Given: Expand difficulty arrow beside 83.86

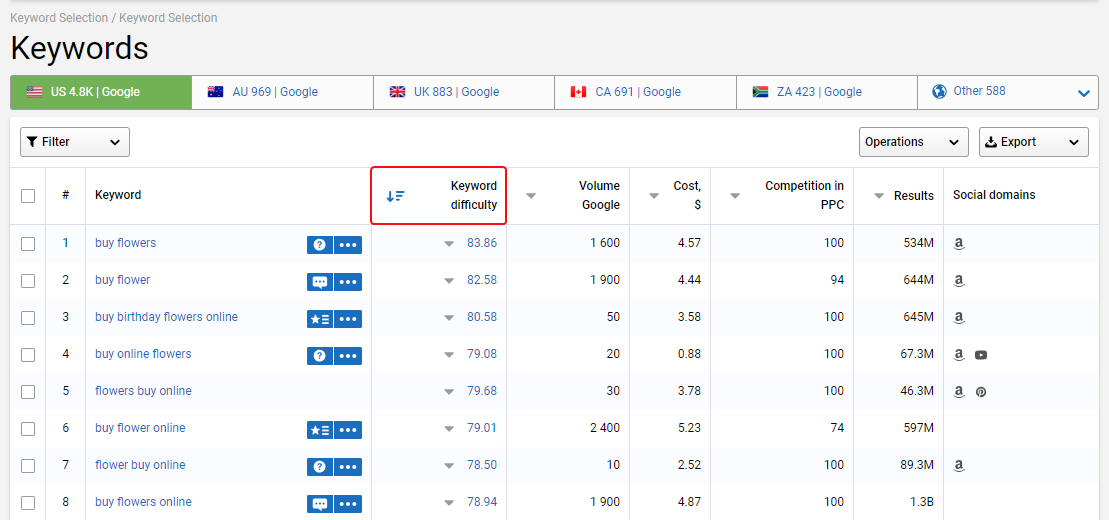Looking at the screenshot, I should (448, 244).
